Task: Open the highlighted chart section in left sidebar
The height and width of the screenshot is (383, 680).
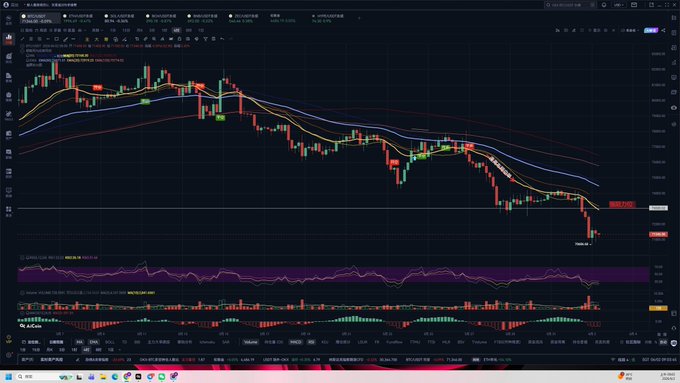Action: pyautogui.click(x=9, y=39)
